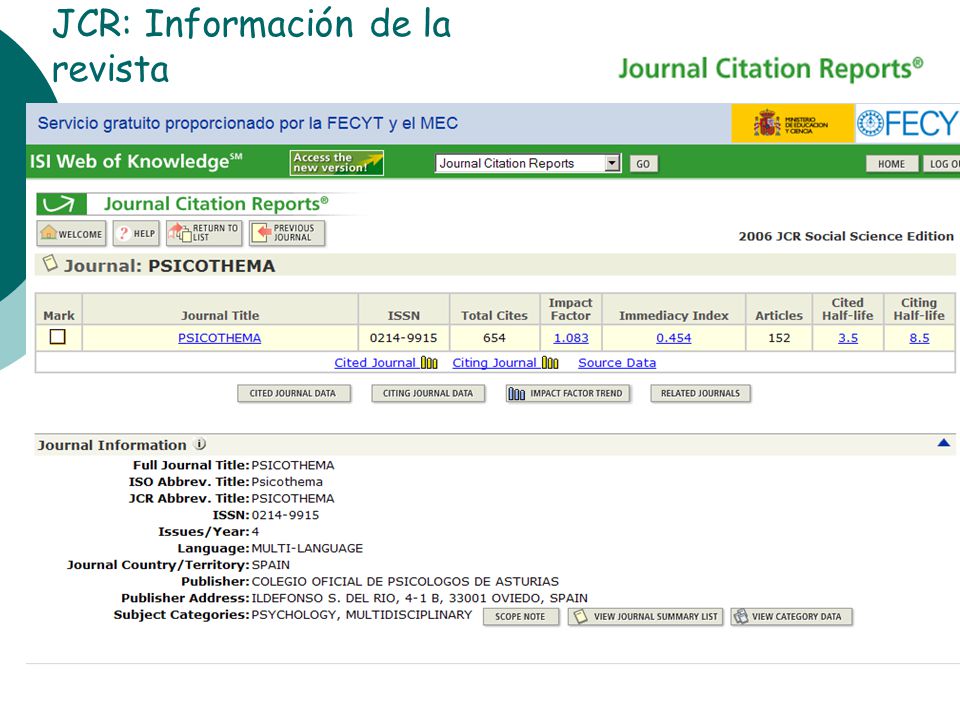
Task: Click total cites value 654
Action: (x=494, y=338)
